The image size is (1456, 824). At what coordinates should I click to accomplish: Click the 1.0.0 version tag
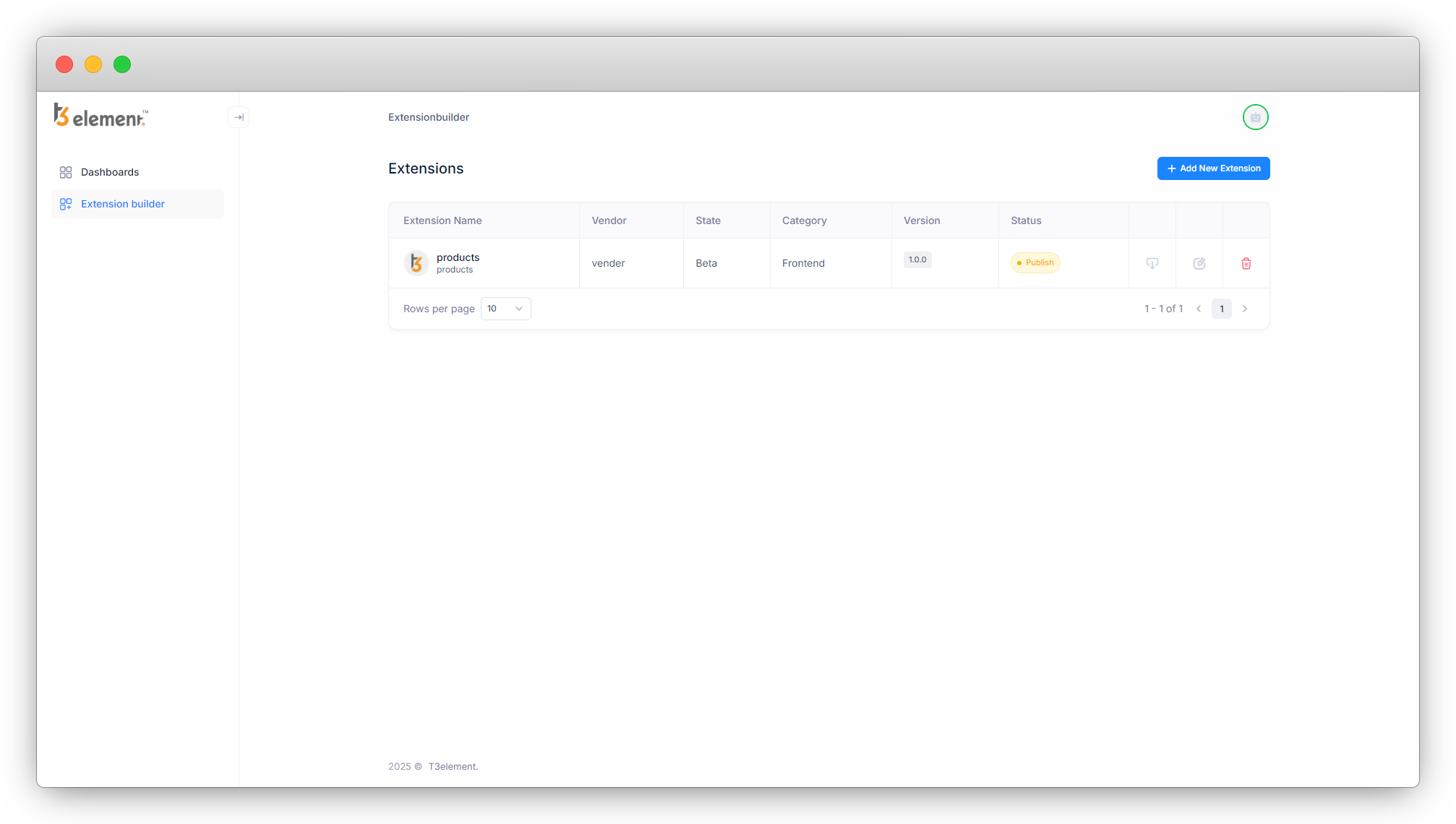(x=917, y=259)
